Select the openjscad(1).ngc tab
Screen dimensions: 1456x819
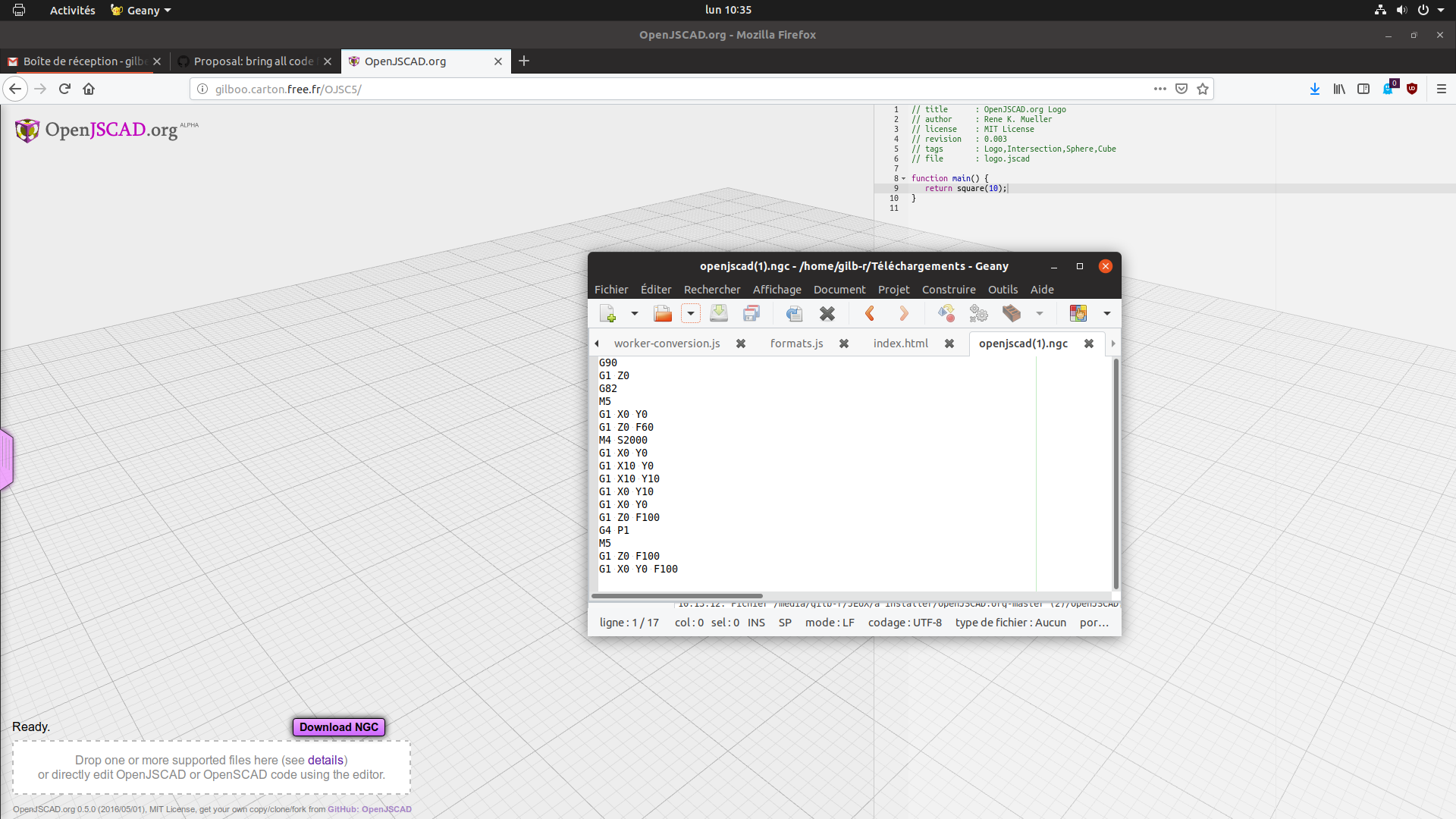(x=1023, y=344)
